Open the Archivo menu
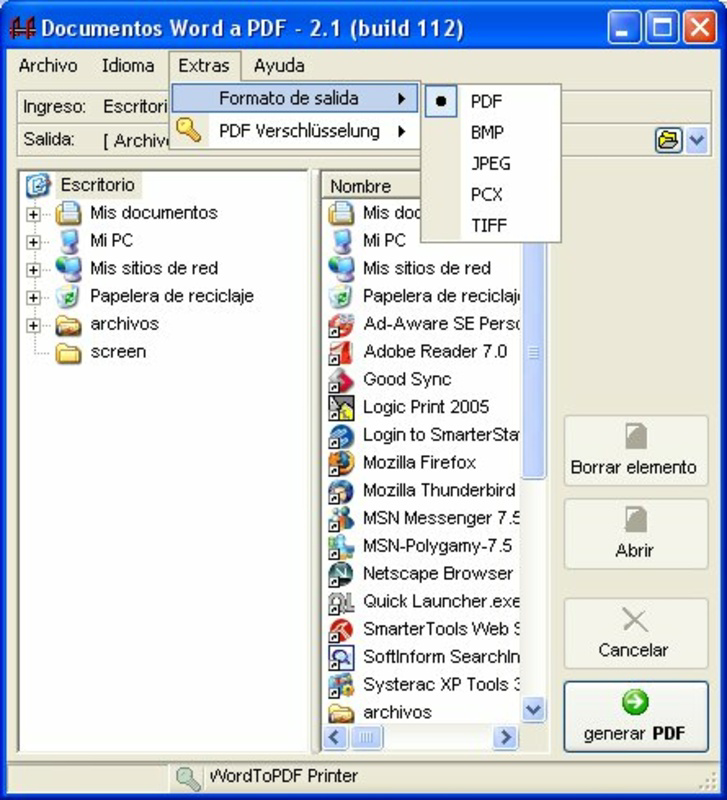The image size is (727, 800). point(48,66)
